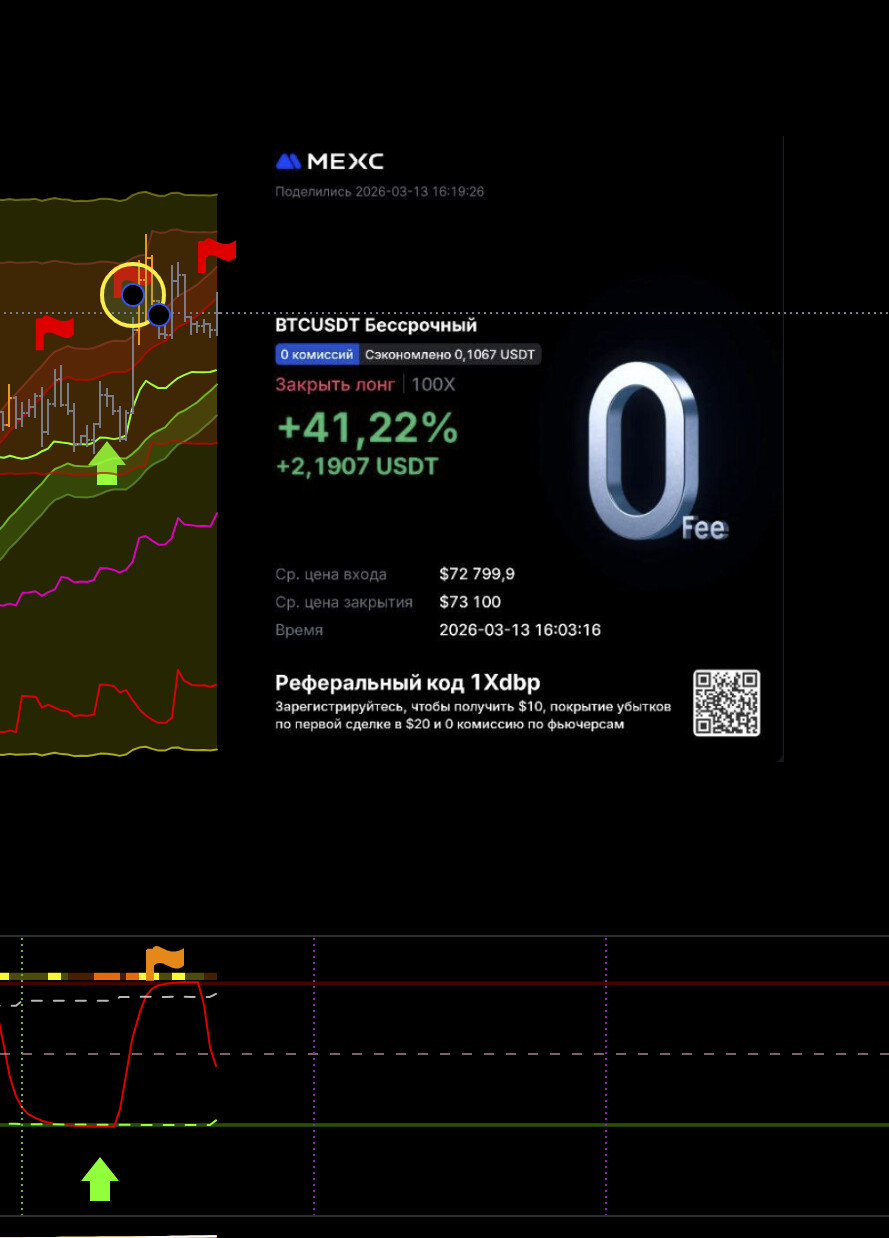Screen dimensions: 889x1238
Task: Click green up arrow on price chart
Action: (107, 464)
